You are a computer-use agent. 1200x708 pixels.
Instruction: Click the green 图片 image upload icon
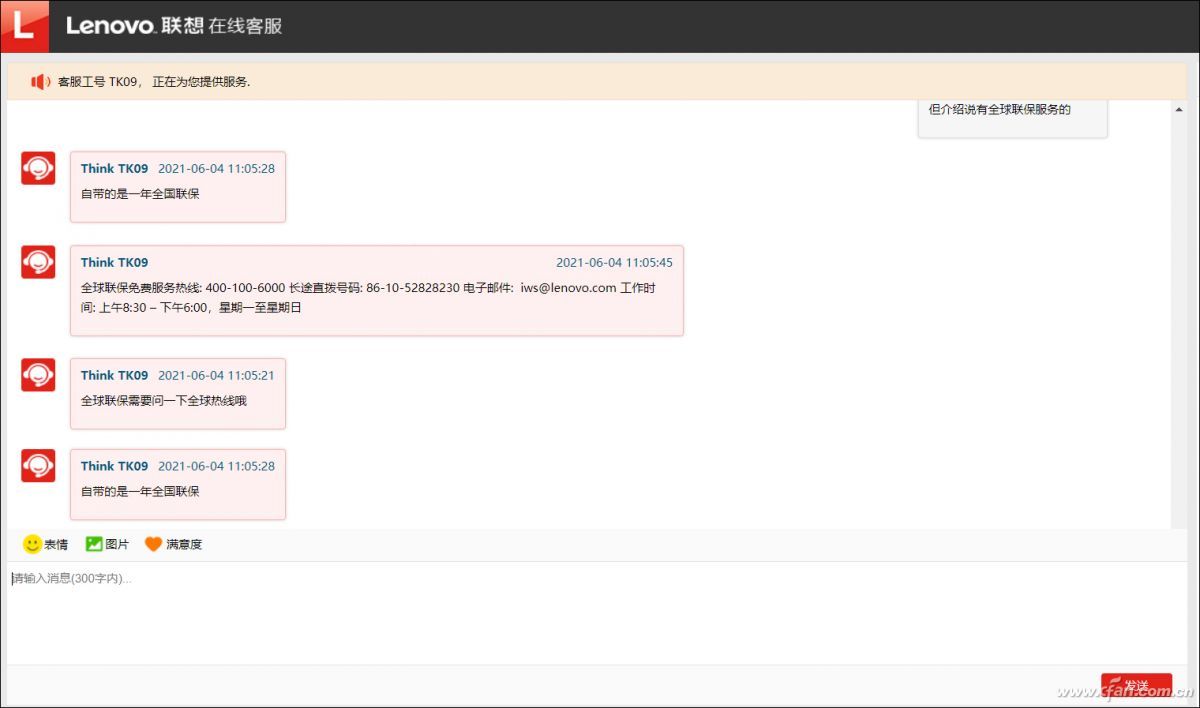[x=92, y=543]
